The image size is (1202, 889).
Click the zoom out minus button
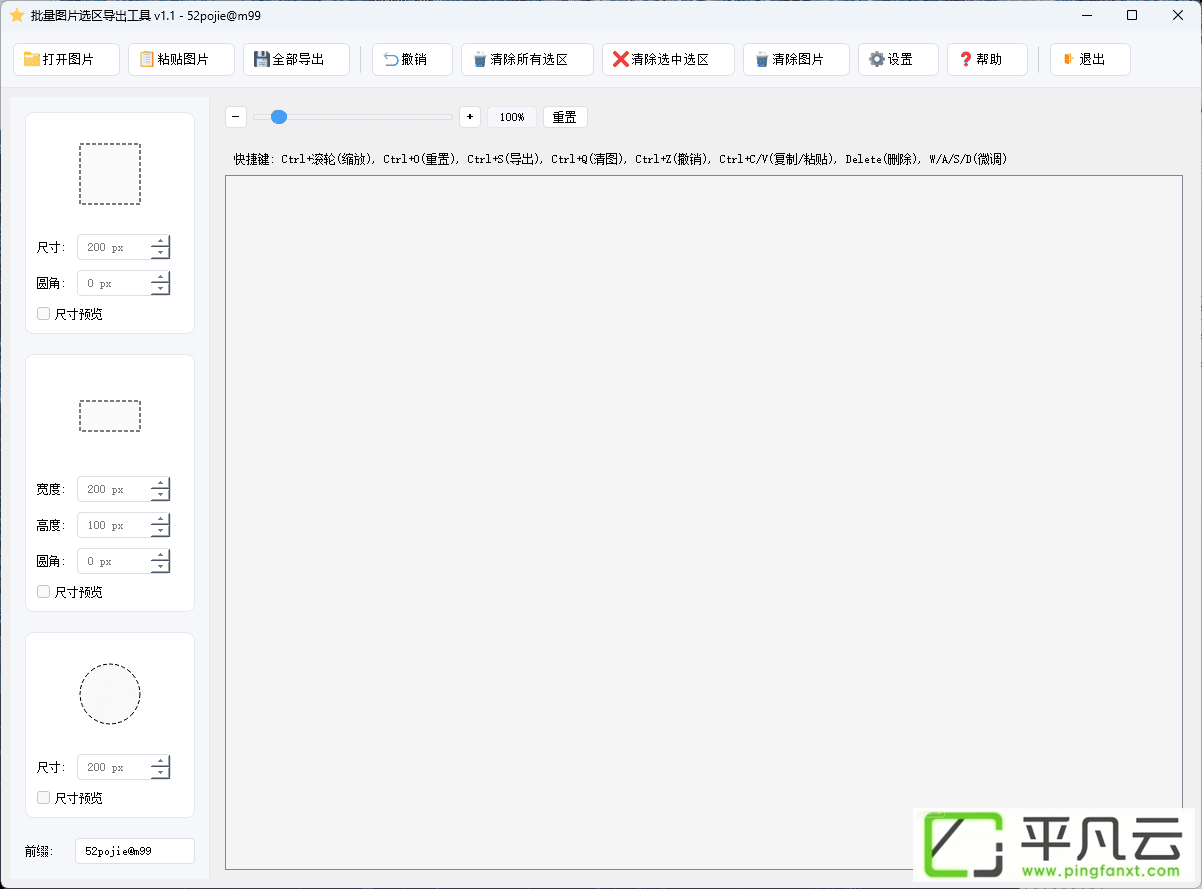[236, 117]
